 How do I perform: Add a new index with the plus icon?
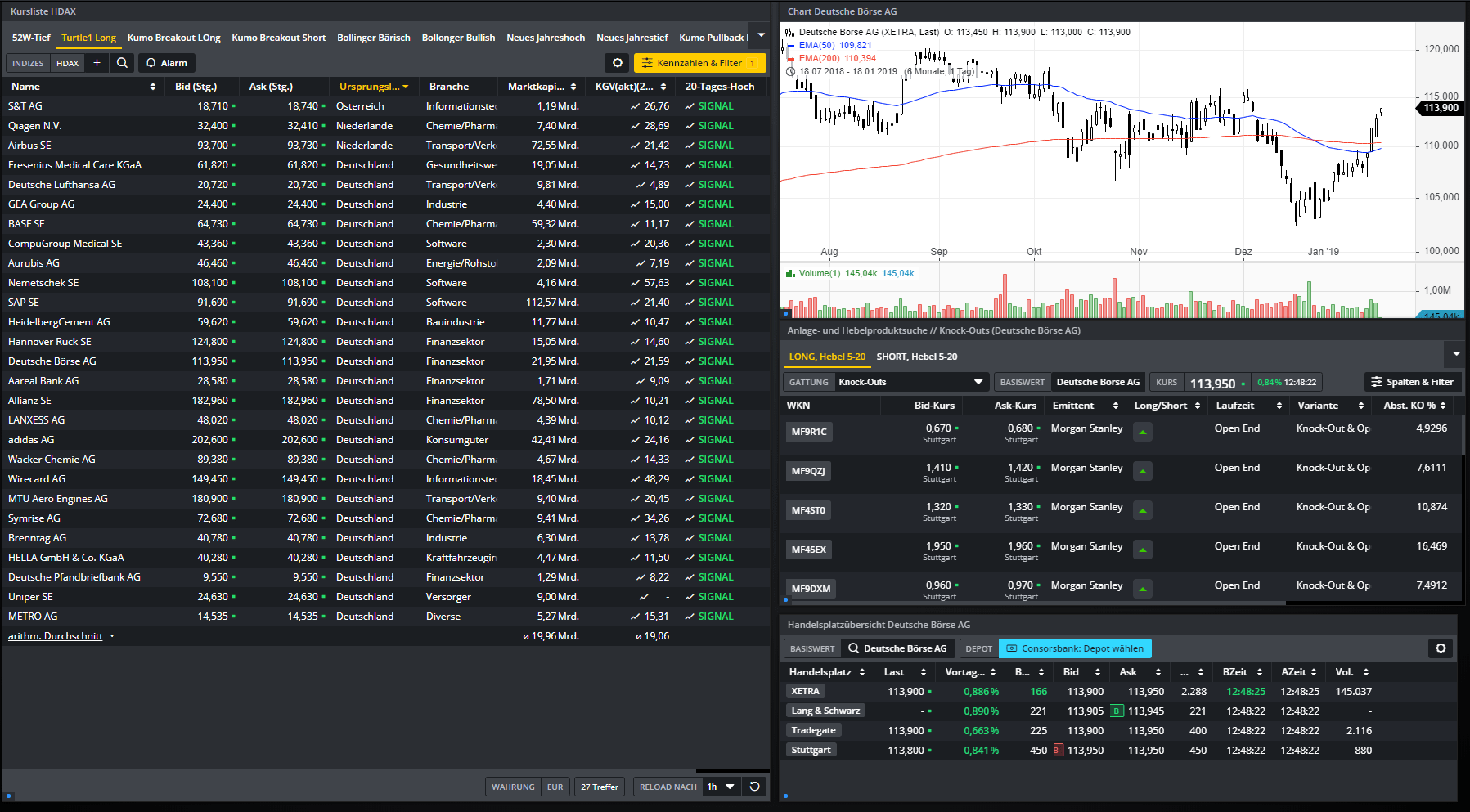[x=97, y=63]
